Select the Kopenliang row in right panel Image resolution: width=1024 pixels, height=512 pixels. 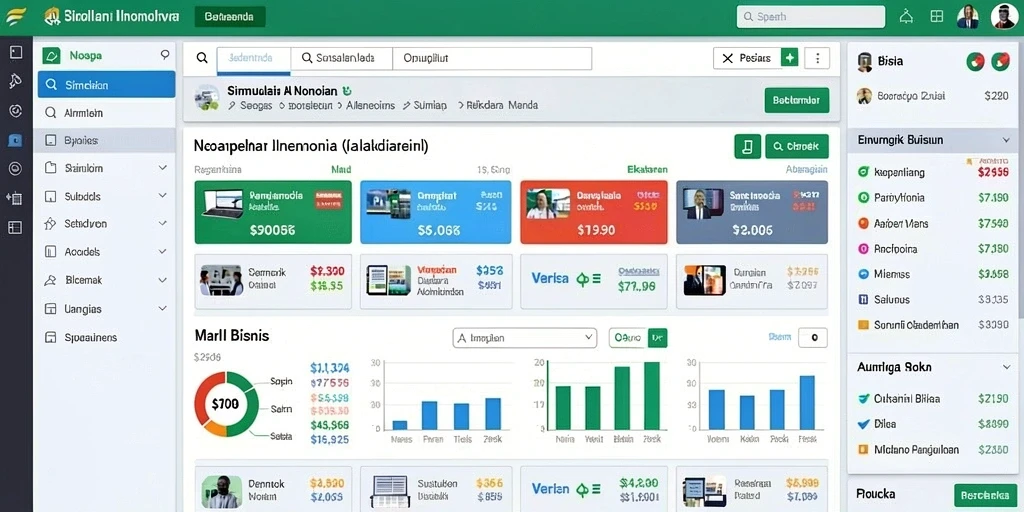tap(932, 172)
